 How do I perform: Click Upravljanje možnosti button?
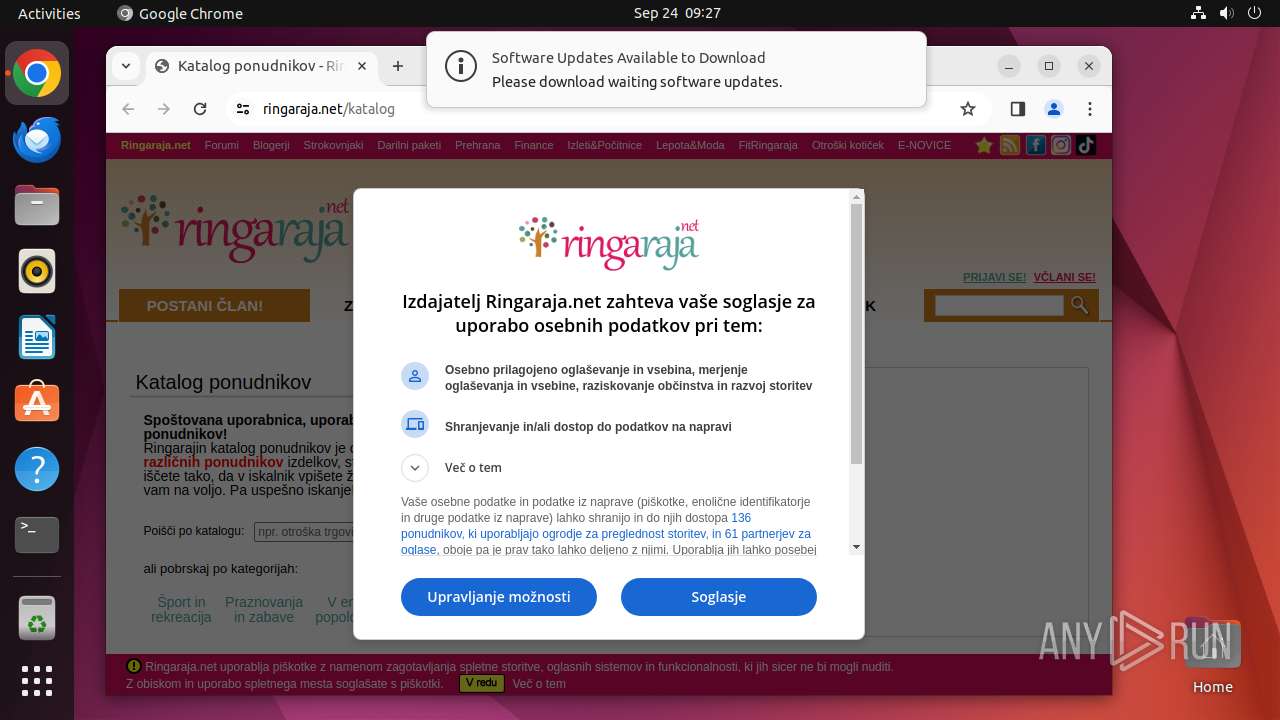coord(499,597)
